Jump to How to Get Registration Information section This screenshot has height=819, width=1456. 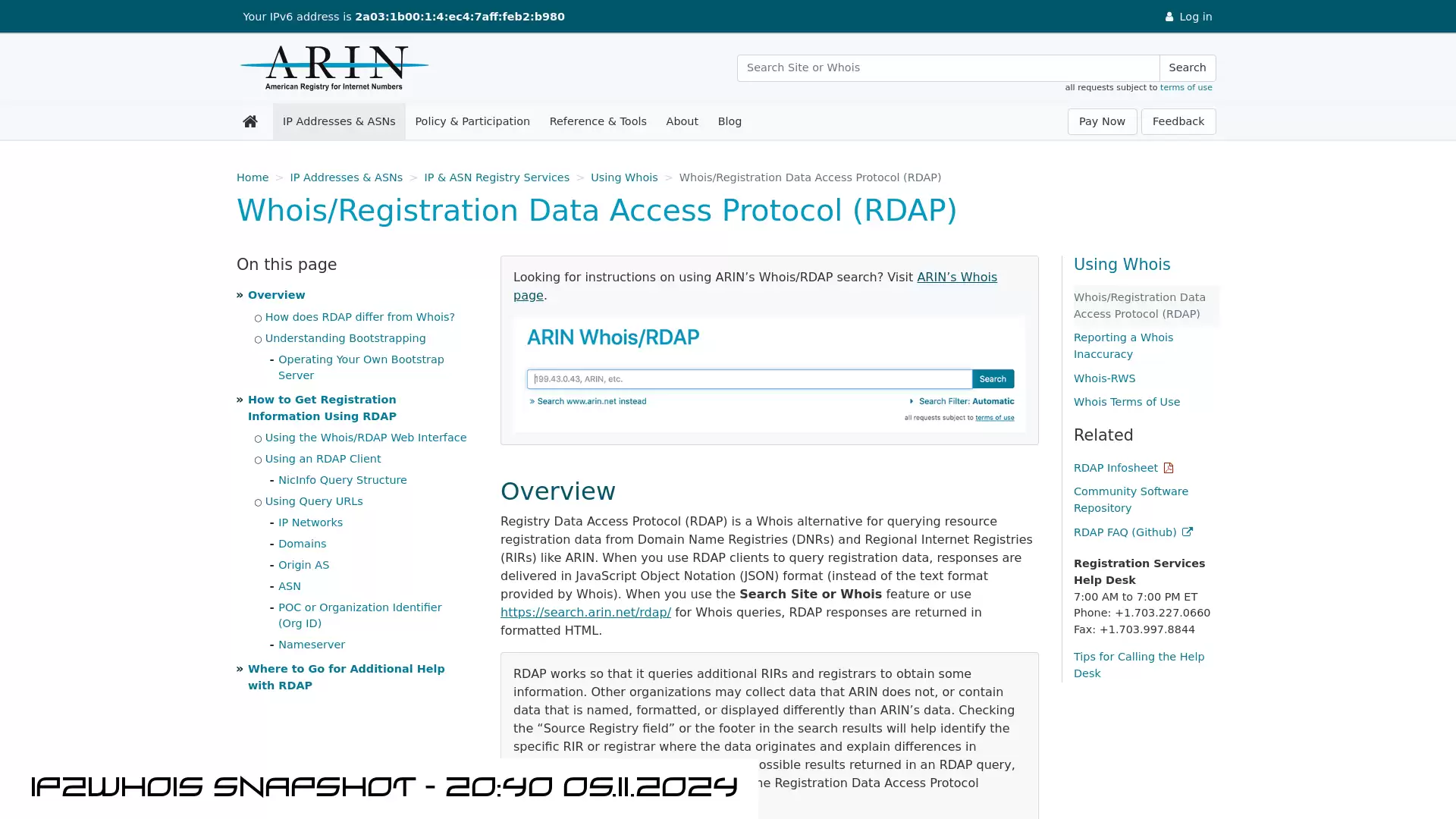[x=322, y=408]
